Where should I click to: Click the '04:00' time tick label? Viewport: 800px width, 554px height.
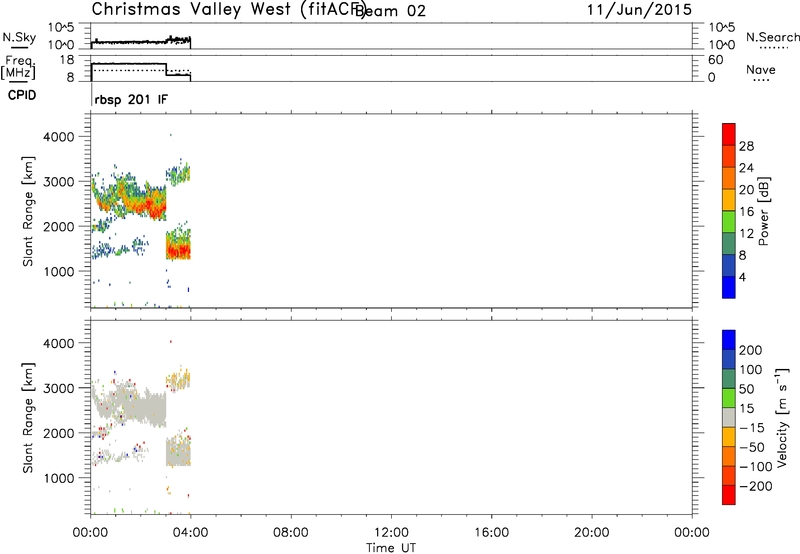point(190,533)
